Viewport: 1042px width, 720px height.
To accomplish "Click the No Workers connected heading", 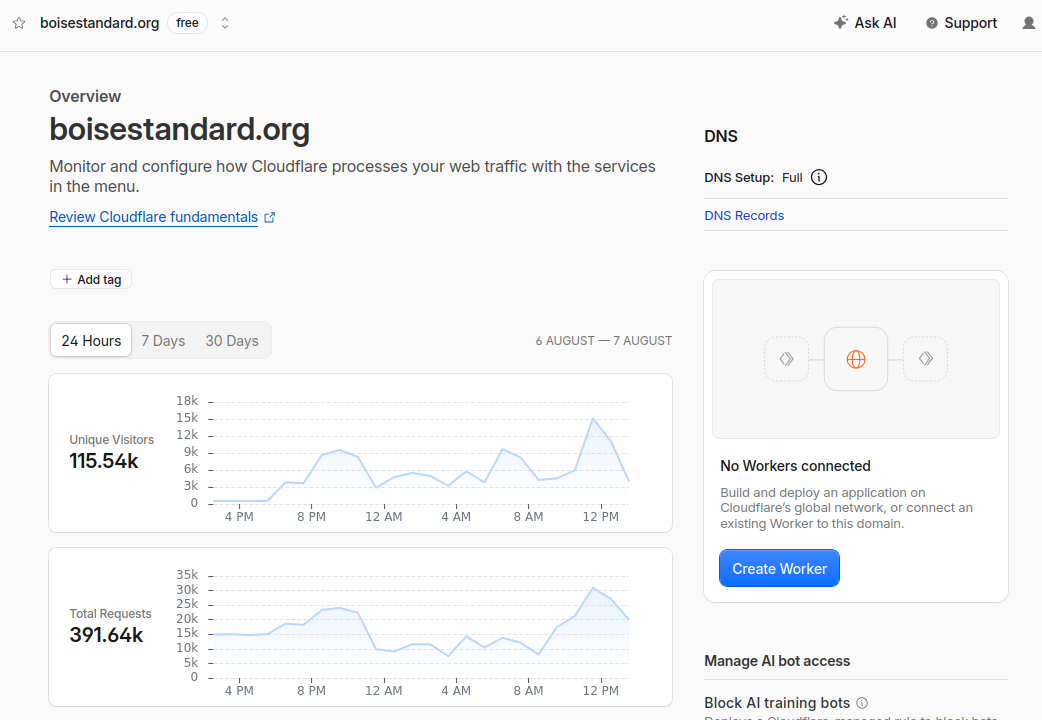I will [795, 466].
